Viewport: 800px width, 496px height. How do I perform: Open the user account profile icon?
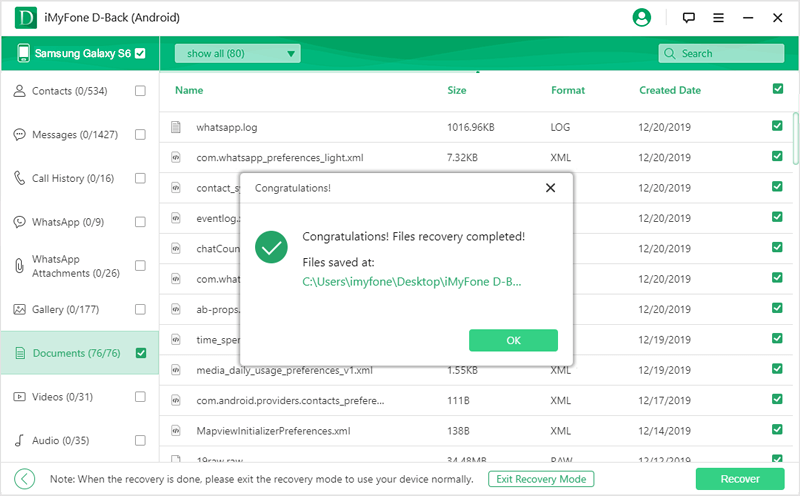[641, 17]
